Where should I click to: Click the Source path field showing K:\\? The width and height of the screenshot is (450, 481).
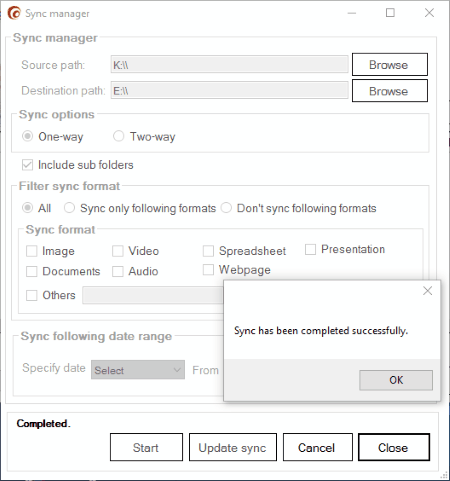tap(229, 64)
